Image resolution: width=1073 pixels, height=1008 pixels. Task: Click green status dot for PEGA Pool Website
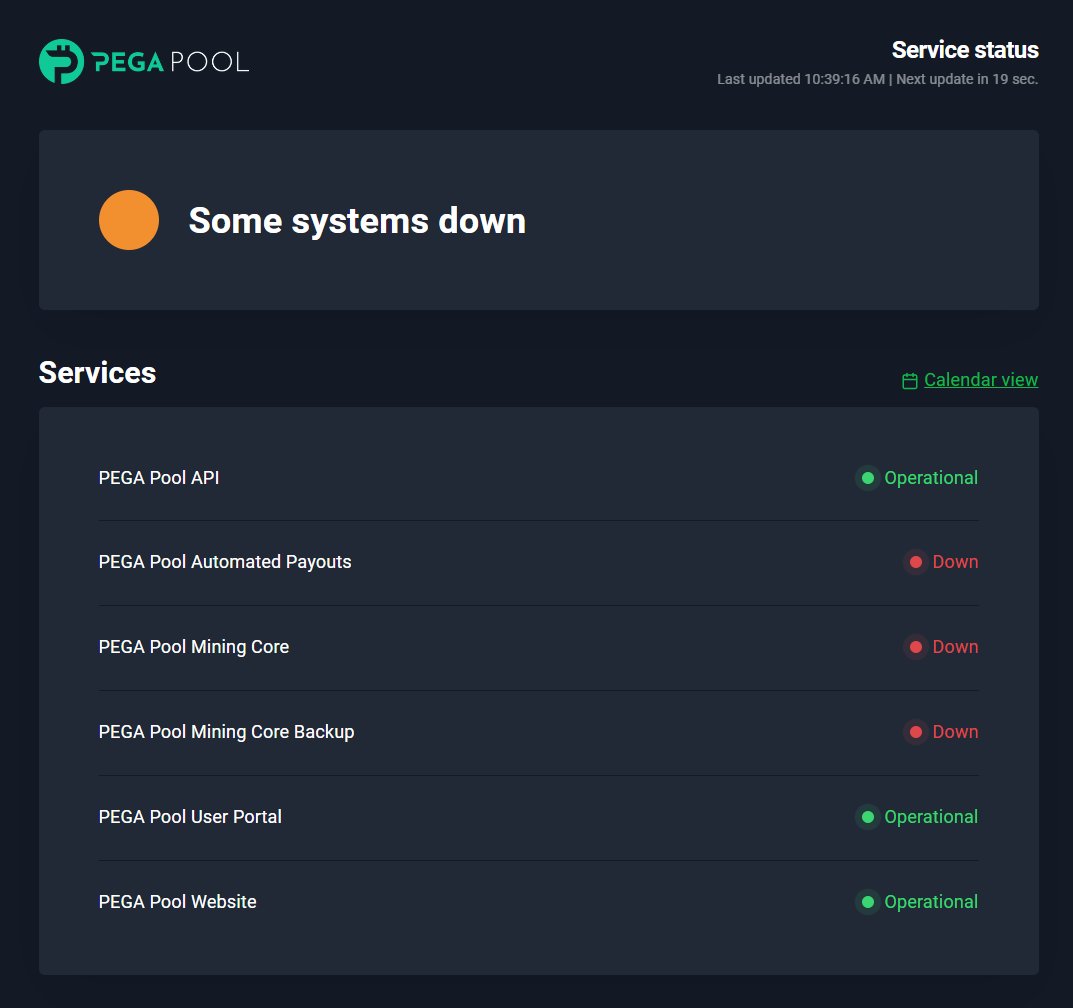click(x=868, y=902)
